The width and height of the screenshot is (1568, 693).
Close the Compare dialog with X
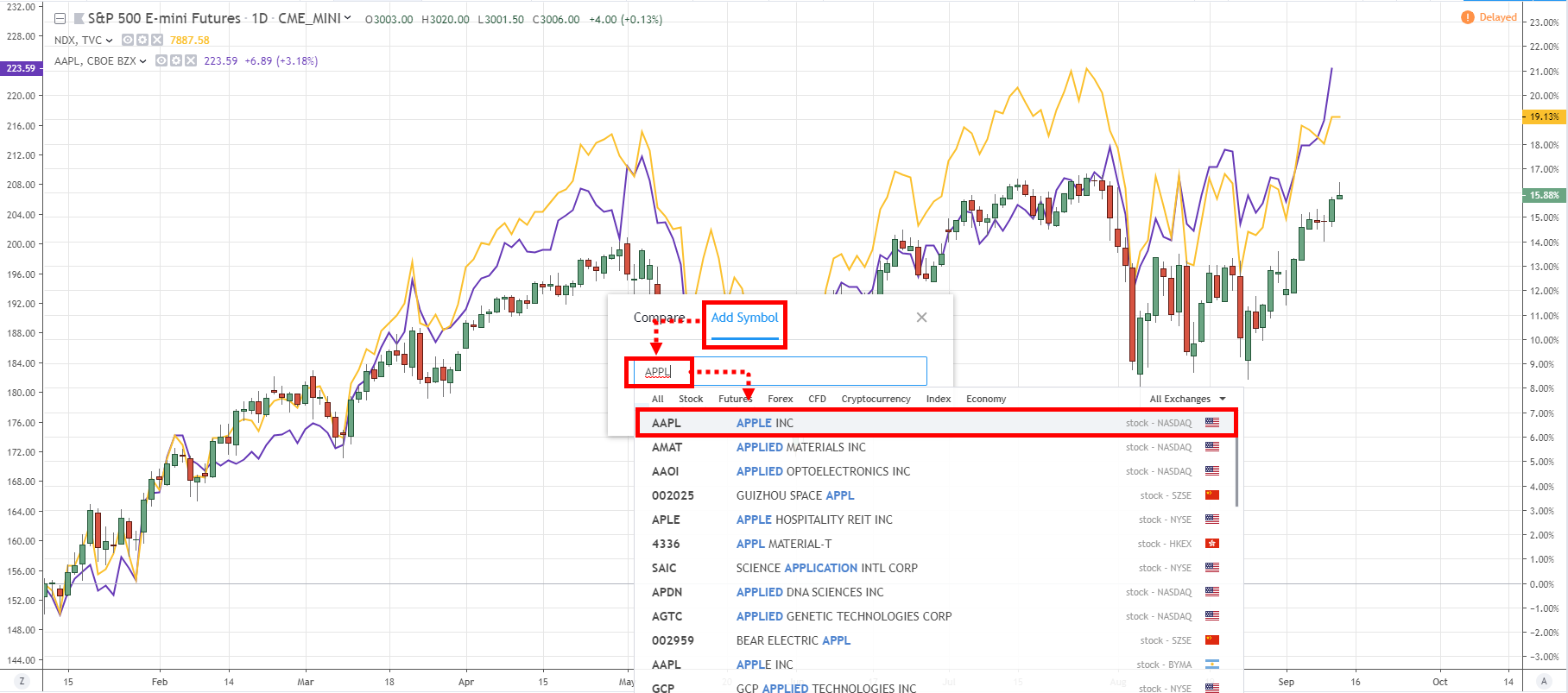point(921,318)
